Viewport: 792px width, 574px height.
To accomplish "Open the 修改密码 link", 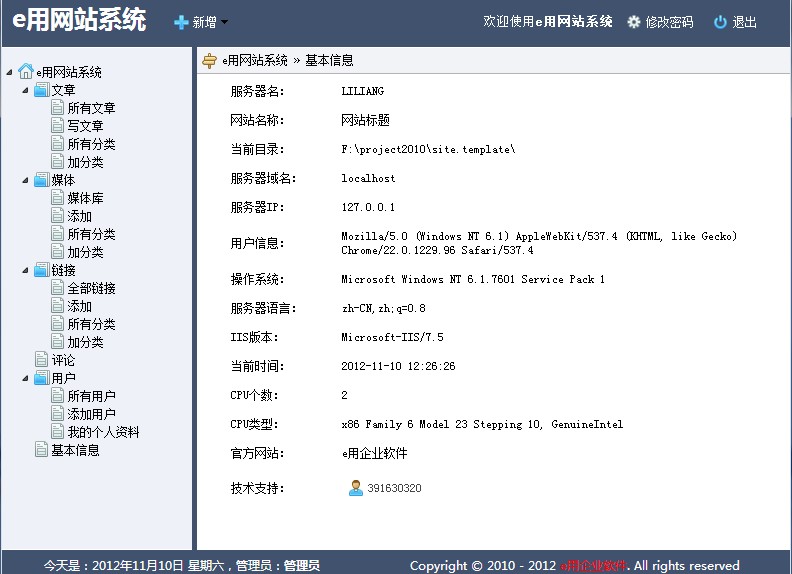I will [669, 22].
